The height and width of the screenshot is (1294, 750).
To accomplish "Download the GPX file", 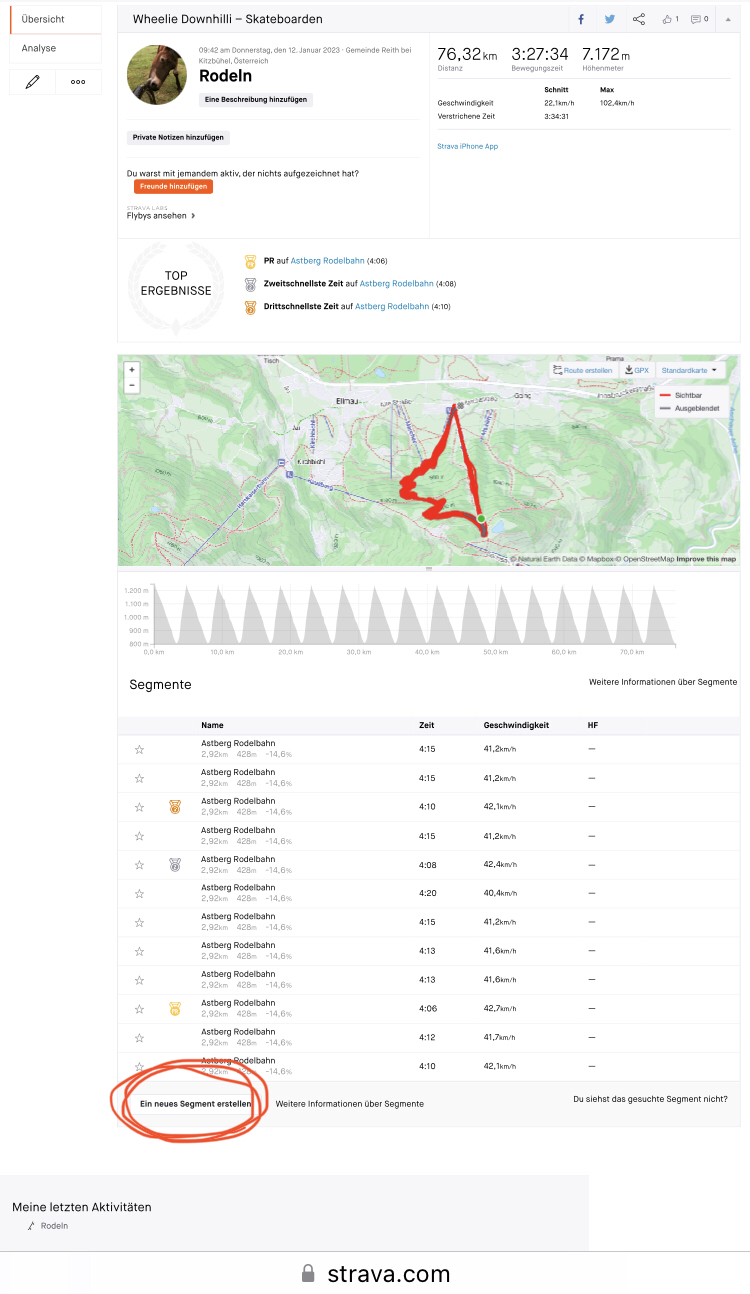I will click(x=636, y=370).
